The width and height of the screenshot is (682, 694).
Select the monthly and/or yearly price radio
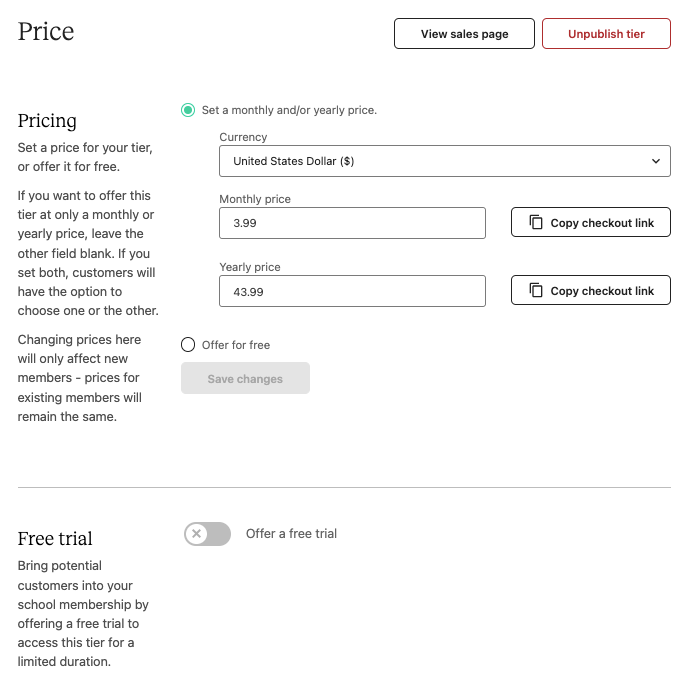click(x=188, y=110)
